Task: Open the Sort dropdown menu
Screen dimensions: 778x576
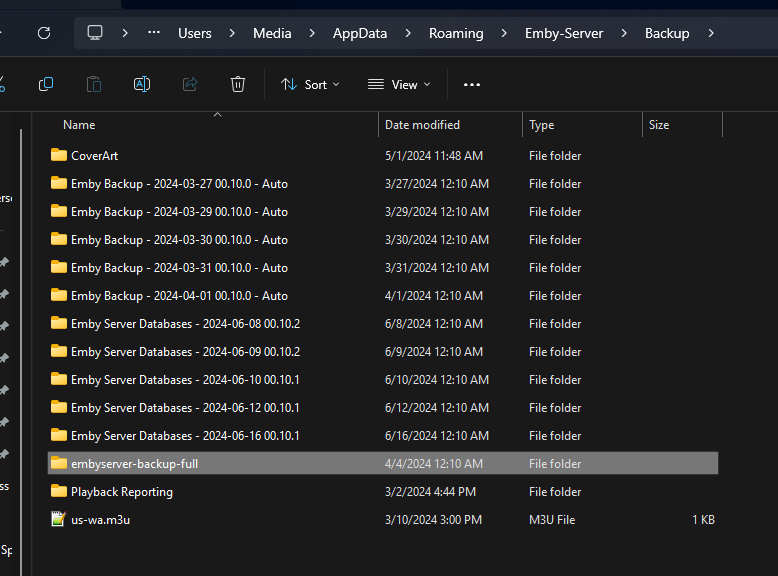Action: 310,85
